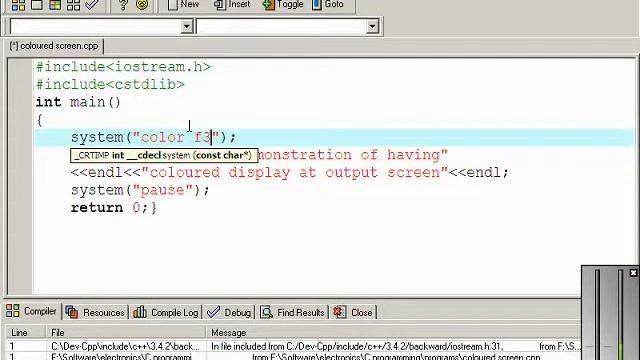
Task: Click the system("color f3") line
Action: pyautogui.click(x=153, y=137)
